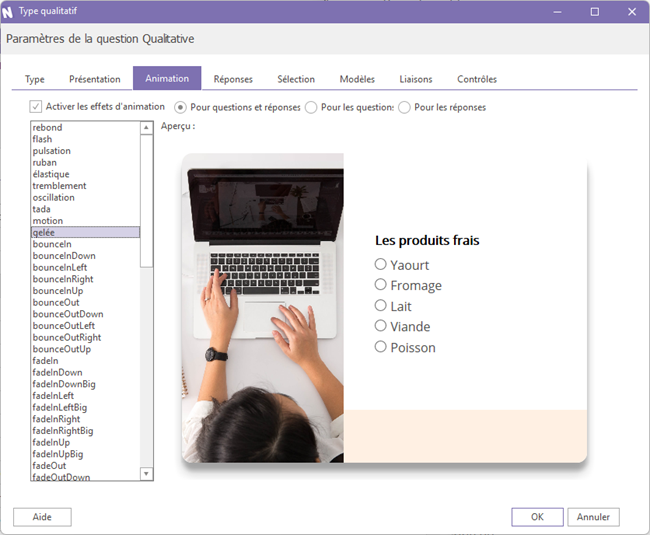Click the animation list scrollbar thumb

(x=146, y=201)
